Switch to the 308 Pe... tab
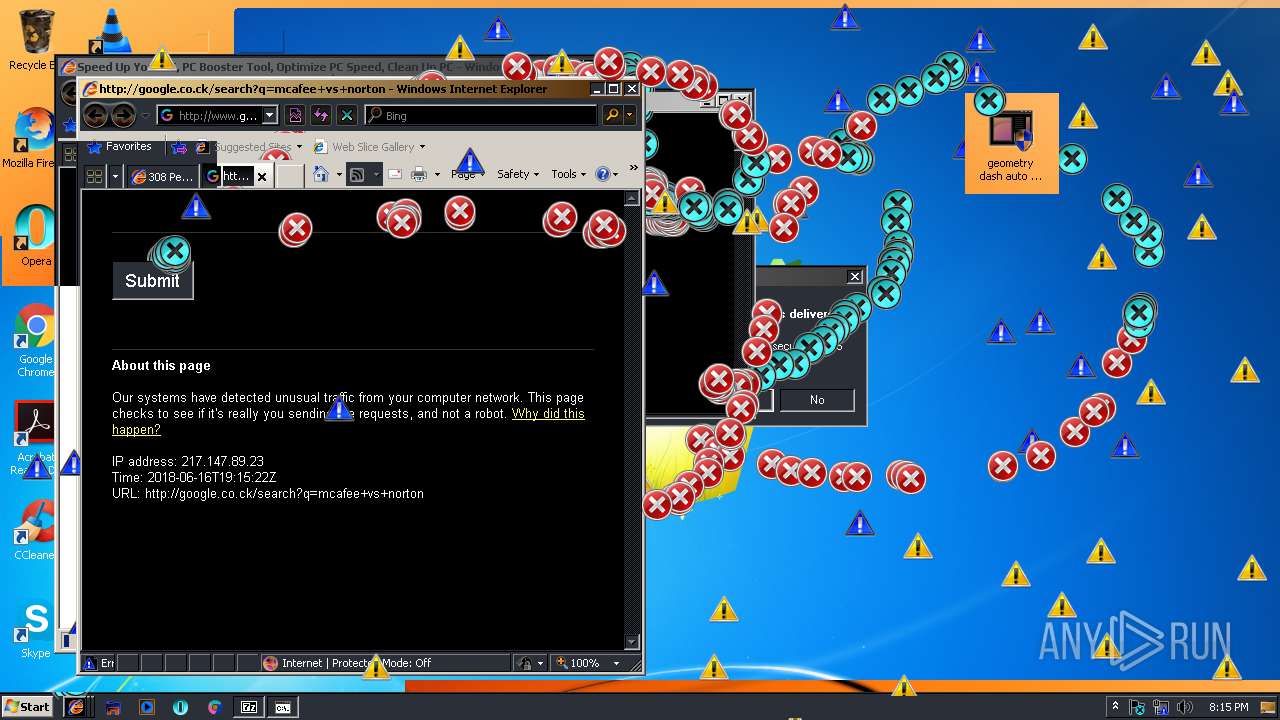 (x=161, y=176)
